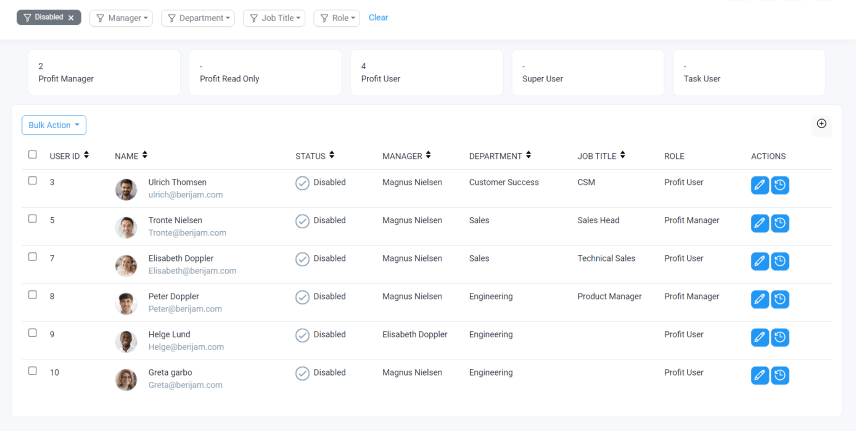The width and height of the screenshot is (856, 432).
Task: Sort by Name column arrows
Action: point(145,156)
